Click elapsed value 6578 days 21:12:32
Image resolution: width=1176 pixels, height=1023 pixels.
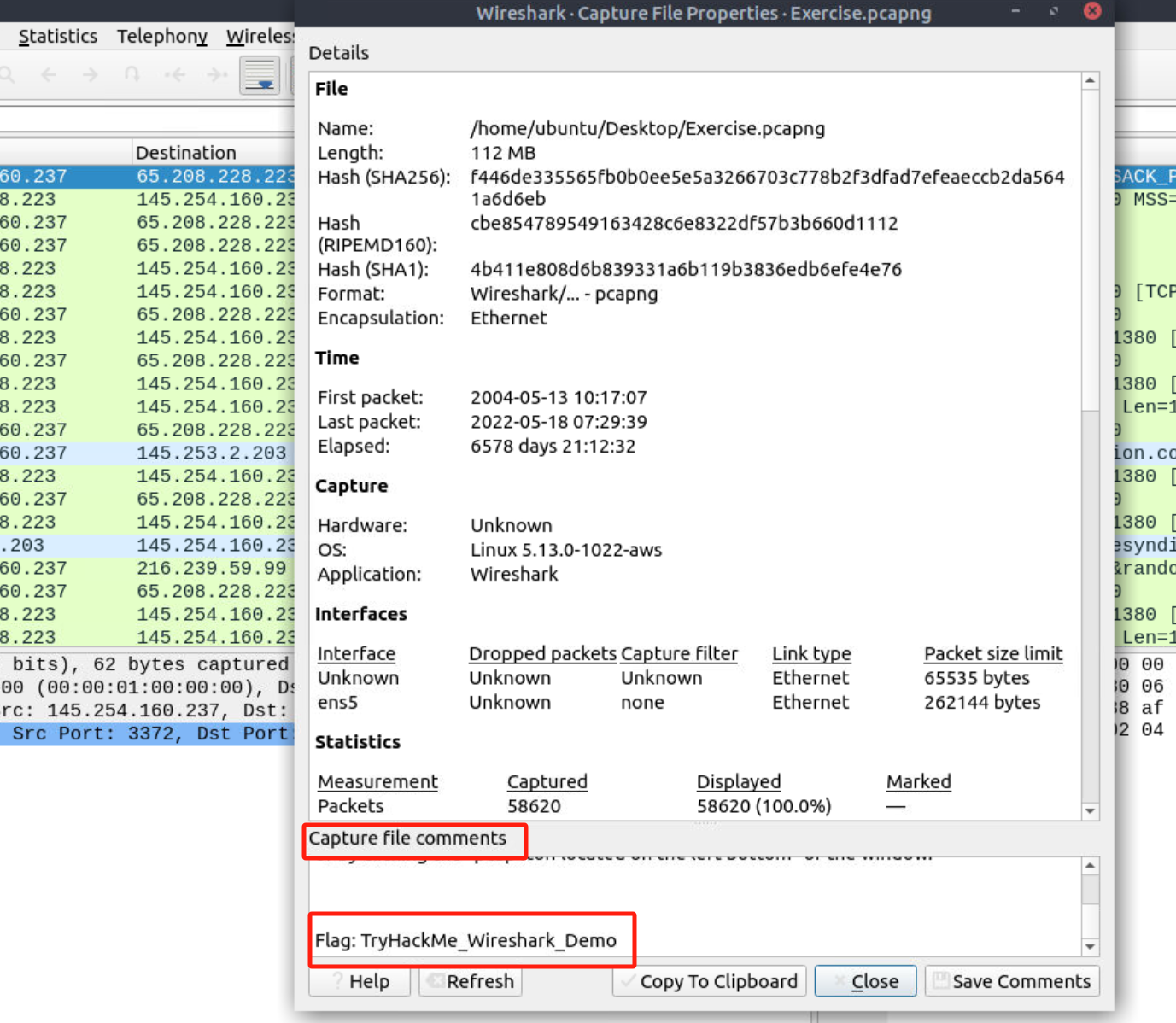[x=553, y=446]
